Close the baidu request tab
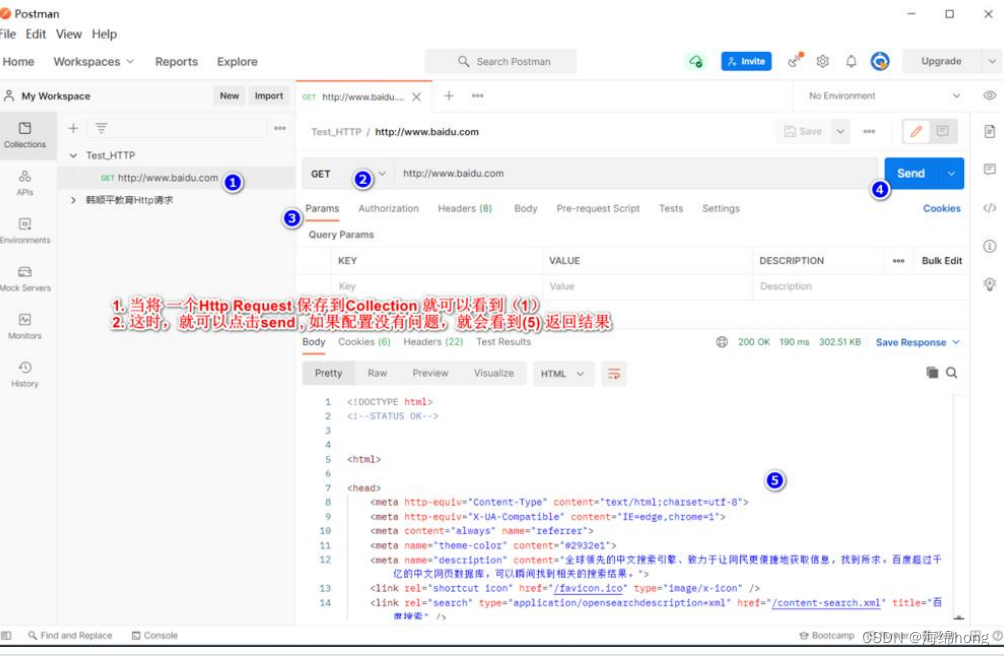Viewport: 1004px width, 656px height. point(416,97)
